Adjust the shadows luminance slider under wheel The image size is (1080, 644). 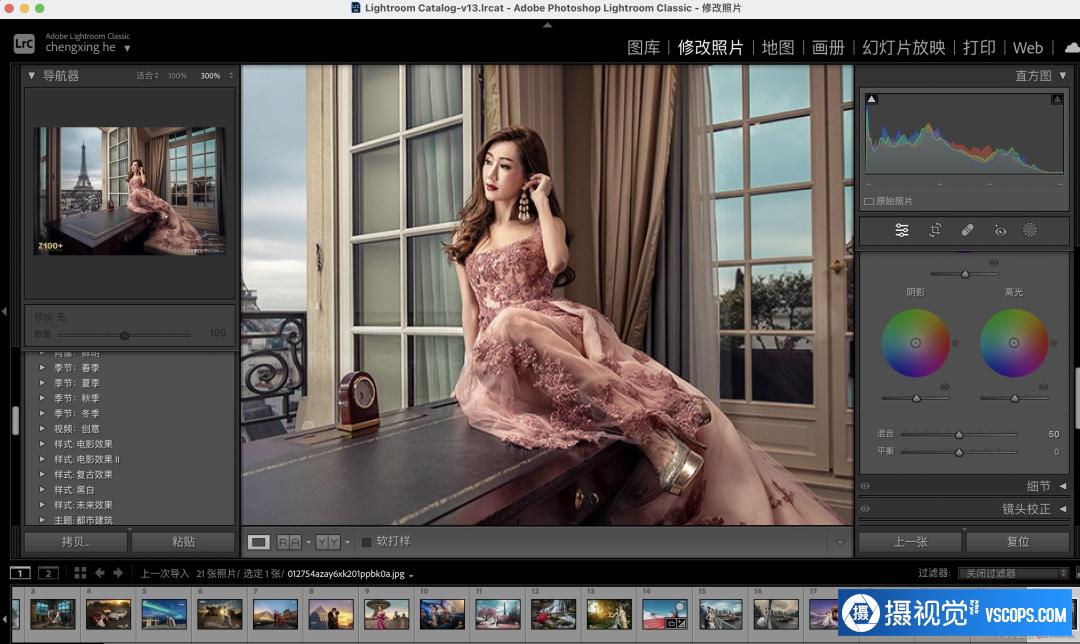click(916, 398)
